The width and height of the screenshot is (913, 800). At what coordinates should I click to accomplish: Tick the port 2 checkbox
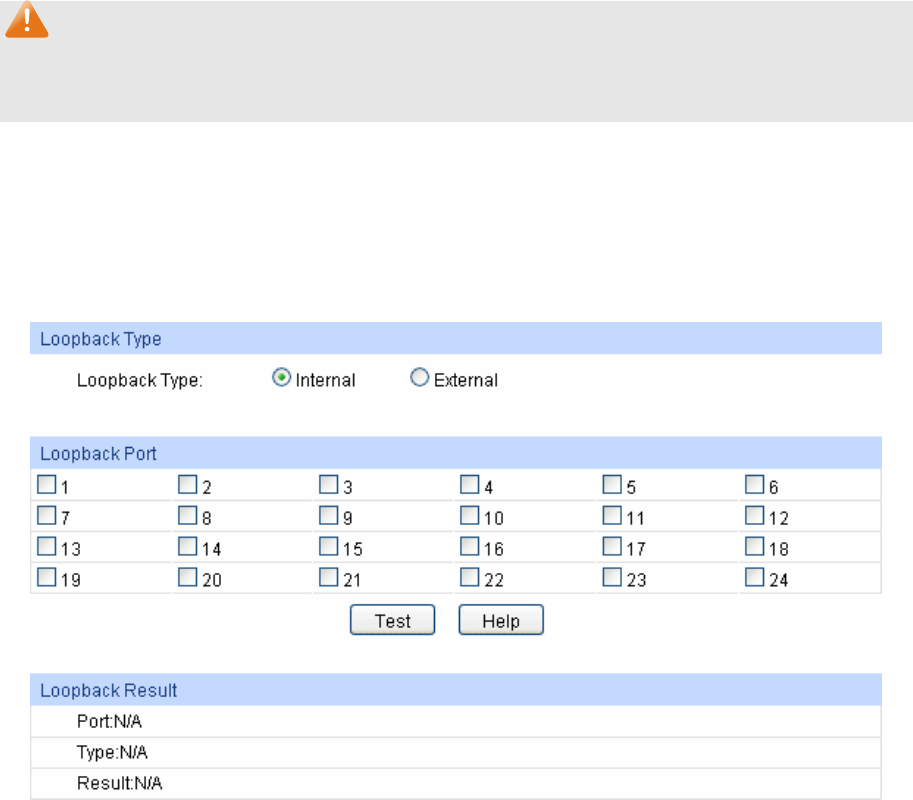pos(187,485)
